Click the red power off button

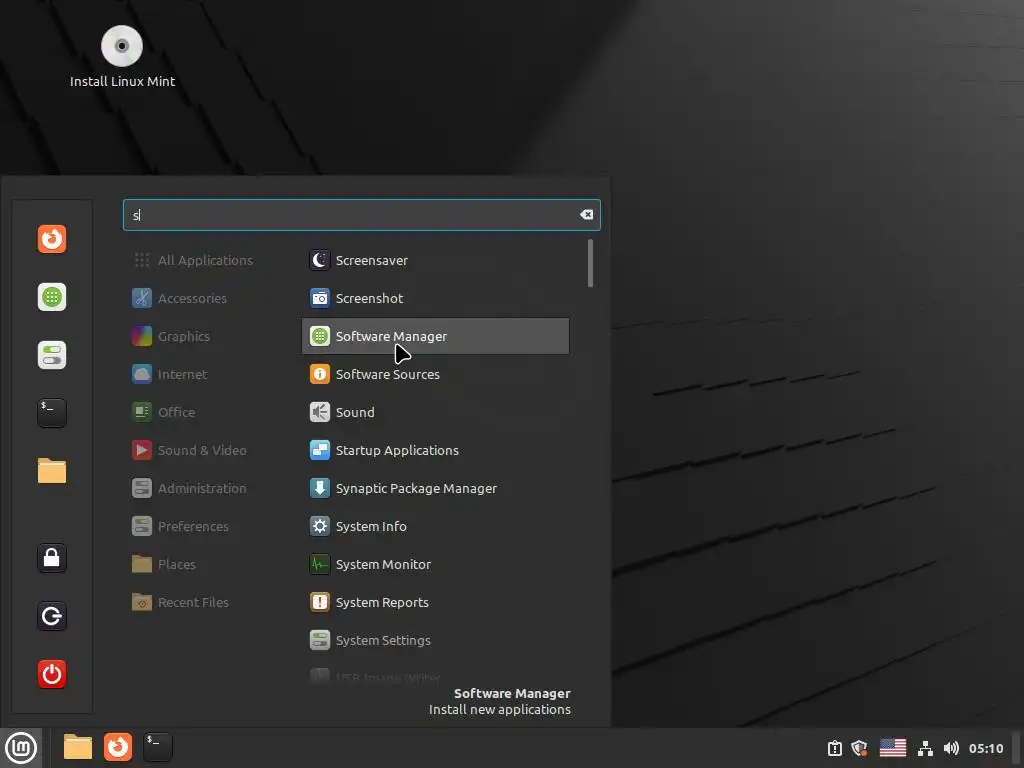52,674
